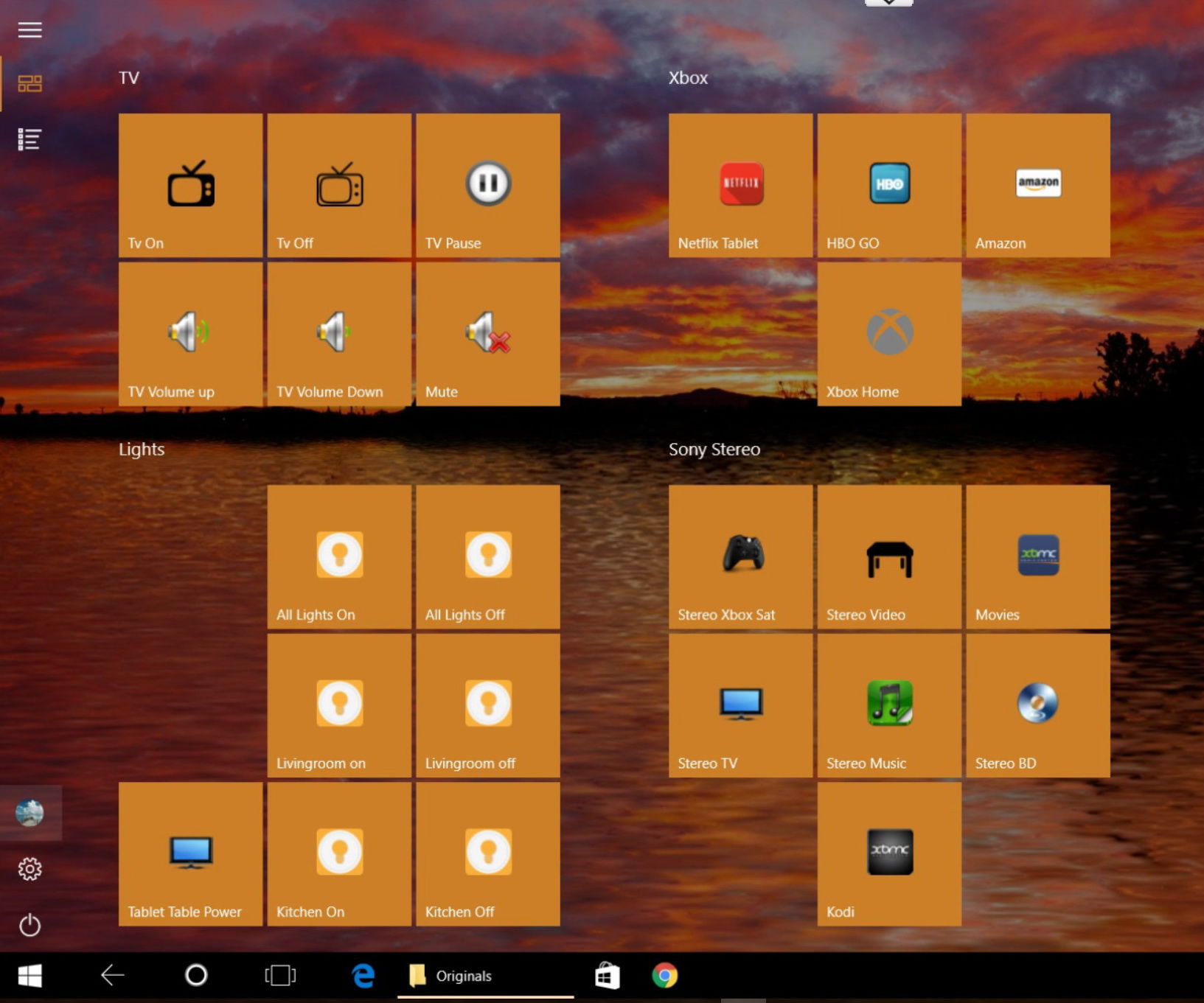Turn on all lights

pos(339,556)
